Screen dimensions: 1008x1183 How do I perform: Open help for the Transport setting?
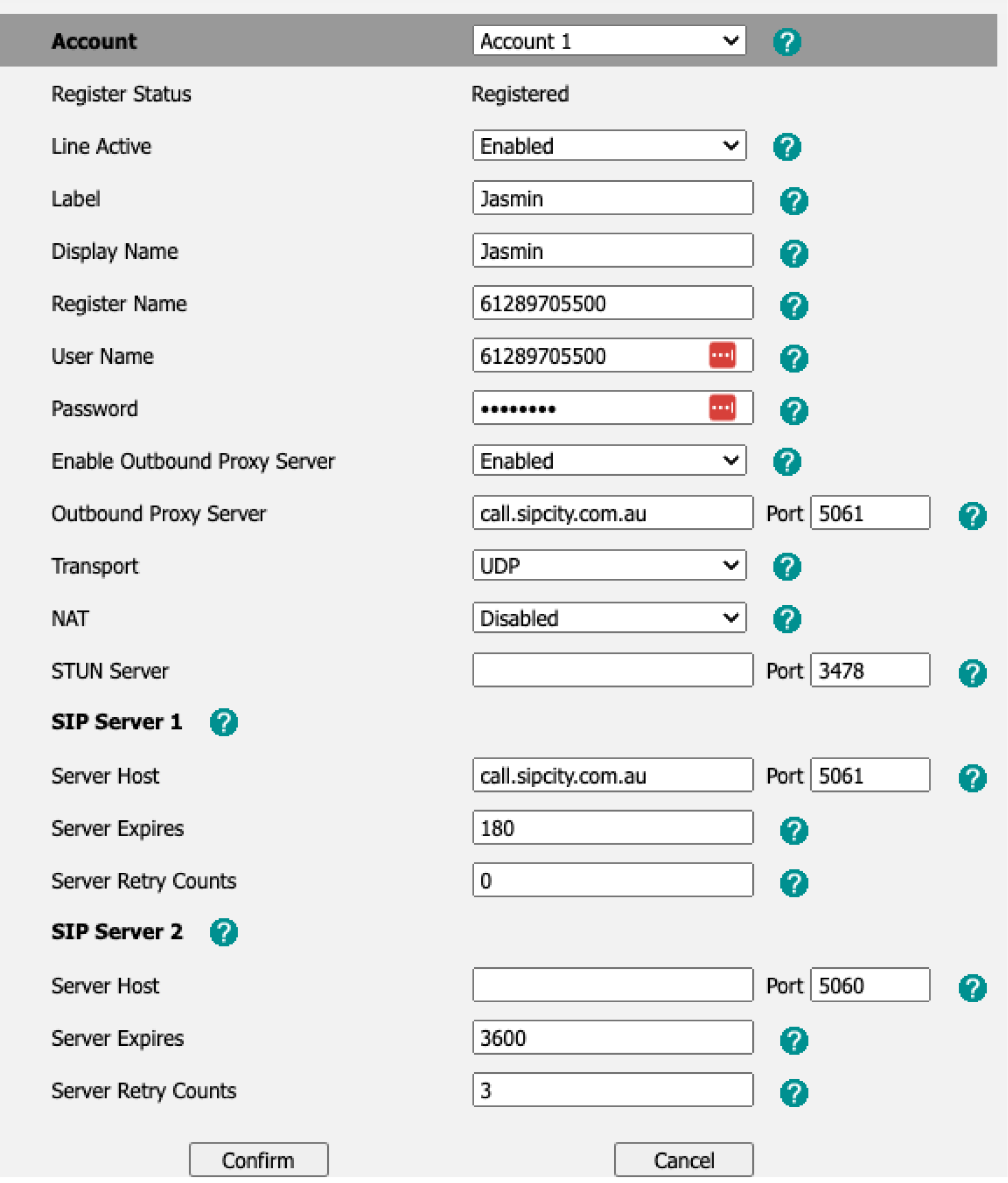coord(786,566)
